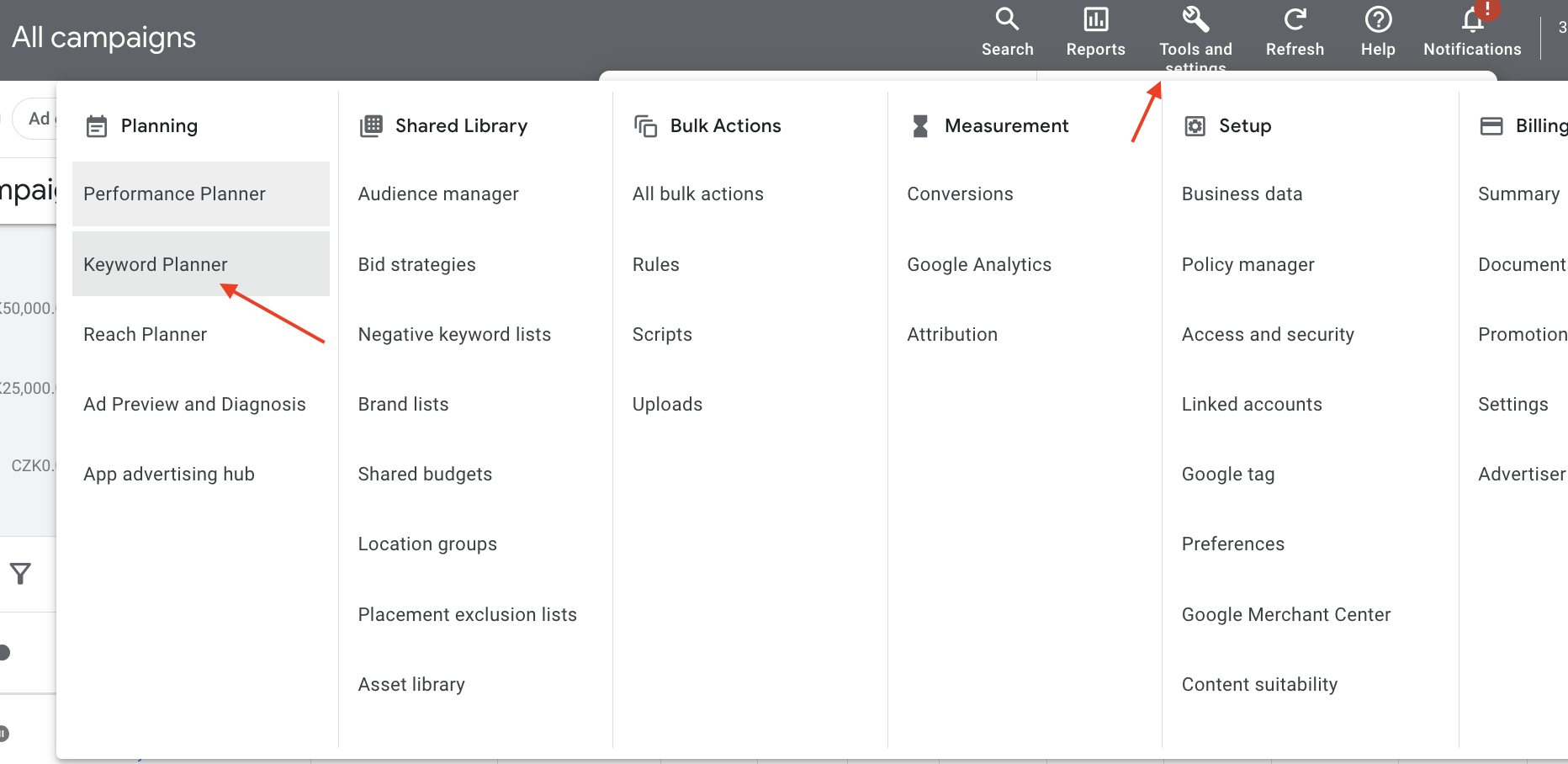The width and height of the screenshot is (1568, 764).
Task: Open Business data
Action: [x=1242, y=194]
